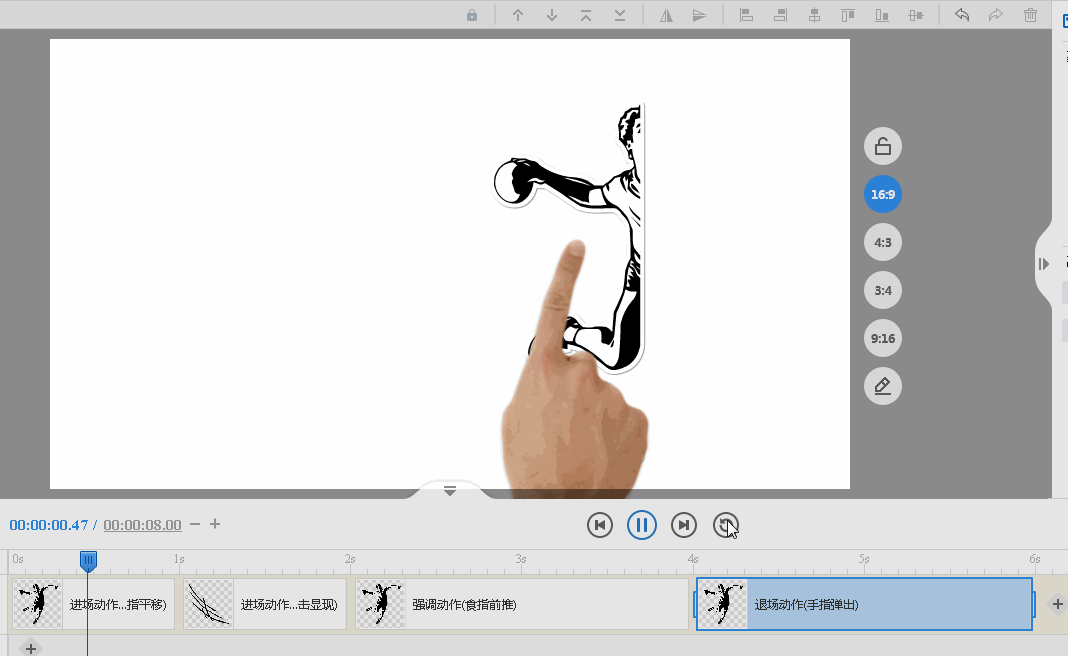
Task: Keep the 16:9 aspect ratio selected
Action: pyautogui.click(x=882, y=194)
